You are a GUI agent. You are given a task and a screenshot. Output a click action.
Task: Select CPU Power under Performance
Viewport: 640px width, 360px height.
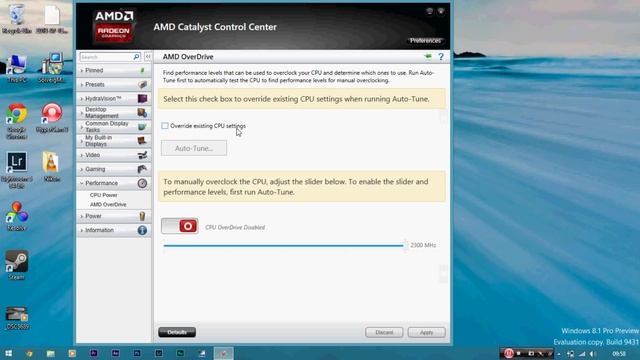104,195
